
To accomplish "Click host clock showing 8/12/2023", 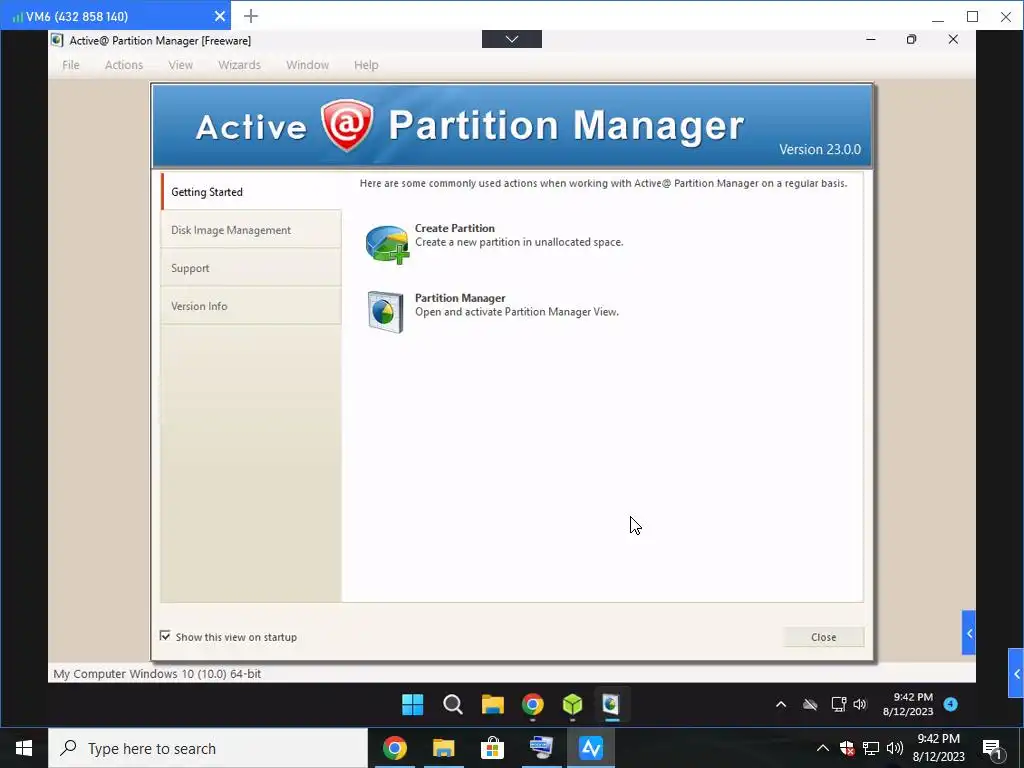I will coord(938,756).
